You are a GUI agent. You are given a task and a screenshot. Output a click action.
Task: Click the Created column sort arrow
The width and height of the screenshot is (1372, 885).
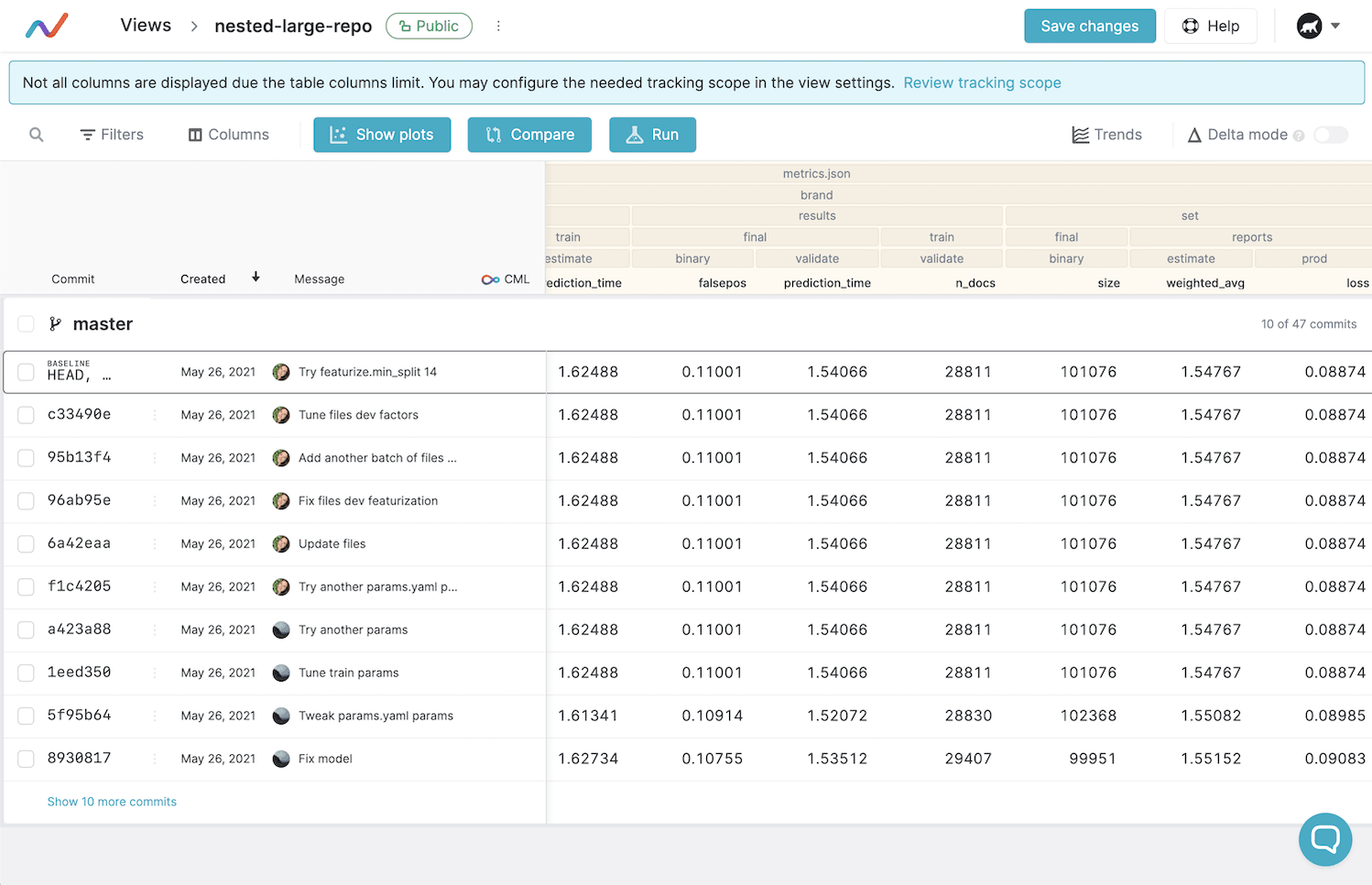[x=256, y=277]
